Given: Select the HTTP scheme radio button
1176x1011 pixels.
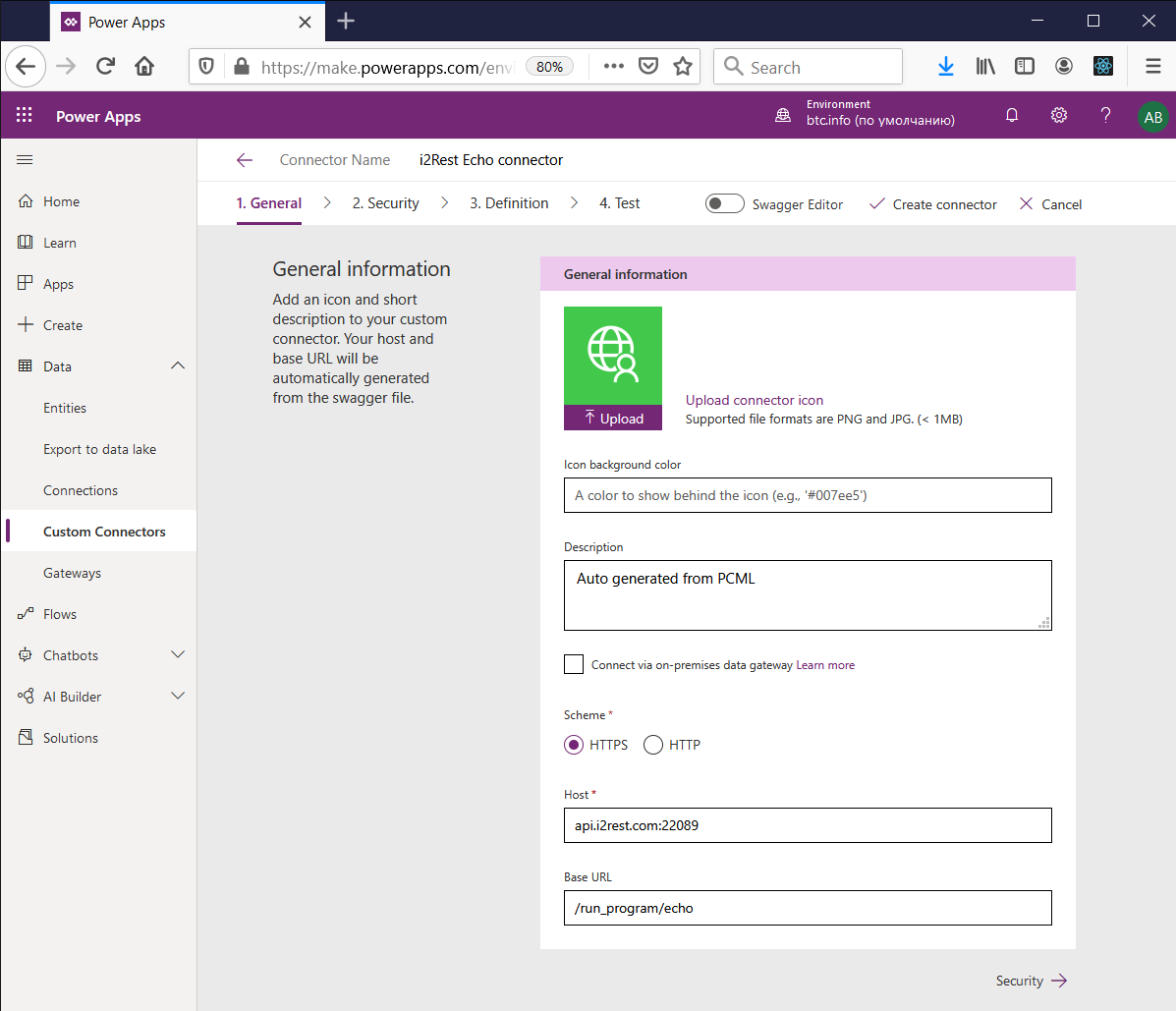Looking at the screenshot, I should pos(653,745).
